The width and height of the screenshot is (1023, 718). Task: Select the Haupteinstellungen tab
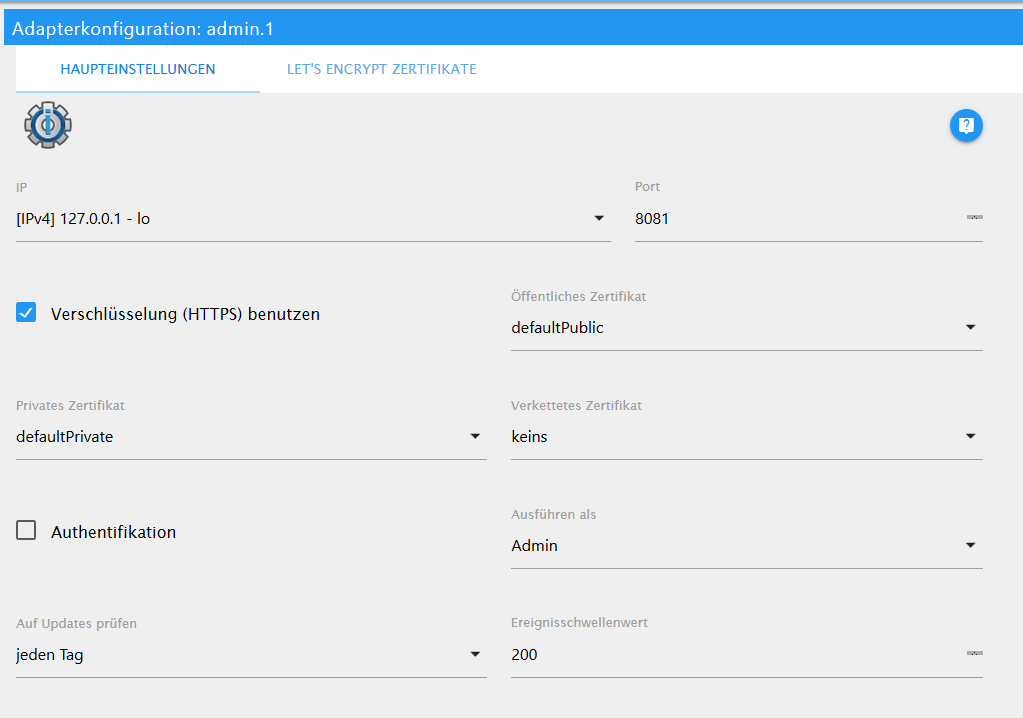(x=138, y=69)
